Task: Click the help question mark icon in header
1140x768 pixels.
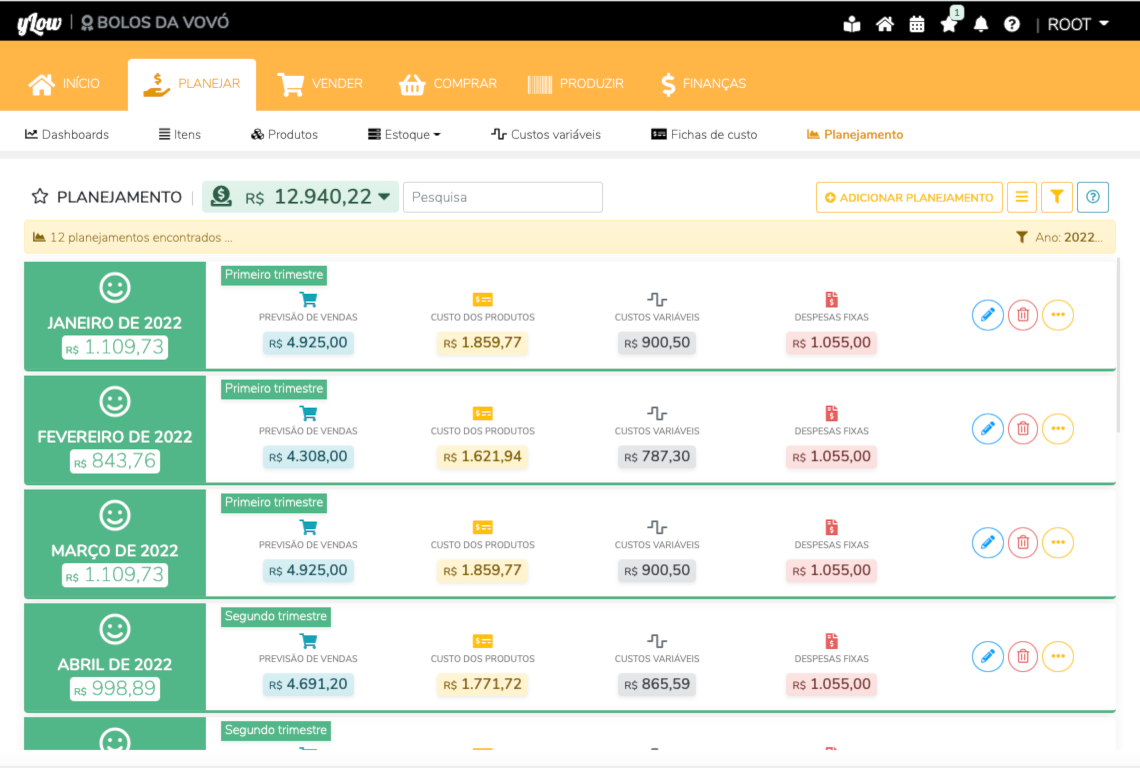Action: click(1012, 24)
